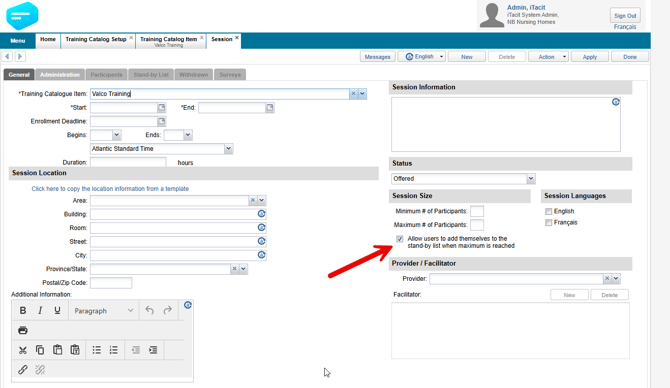The height and width of the screenshot is (388, 670).
Task: Expand the Provider dropdown arrow
Action: [616, 278]
